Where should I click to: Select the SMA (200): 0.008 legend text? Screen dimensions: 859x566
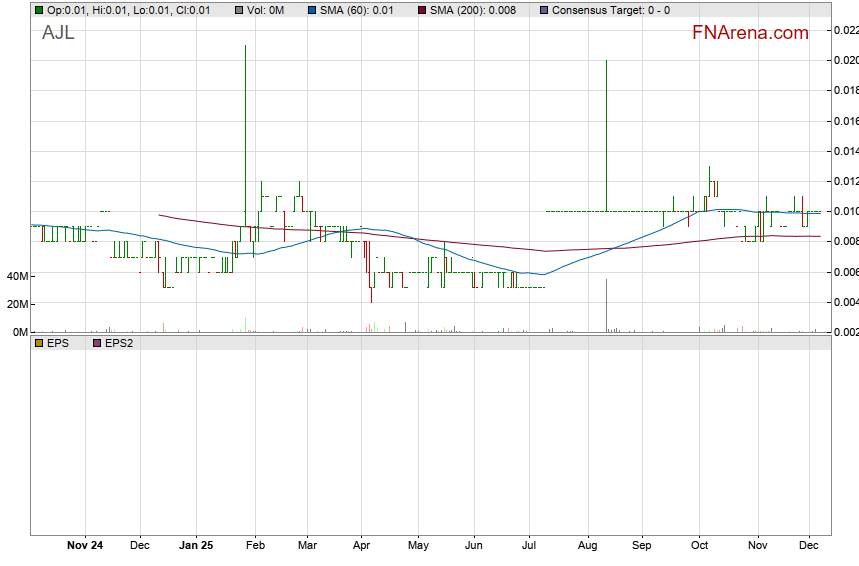click(472, 10)
